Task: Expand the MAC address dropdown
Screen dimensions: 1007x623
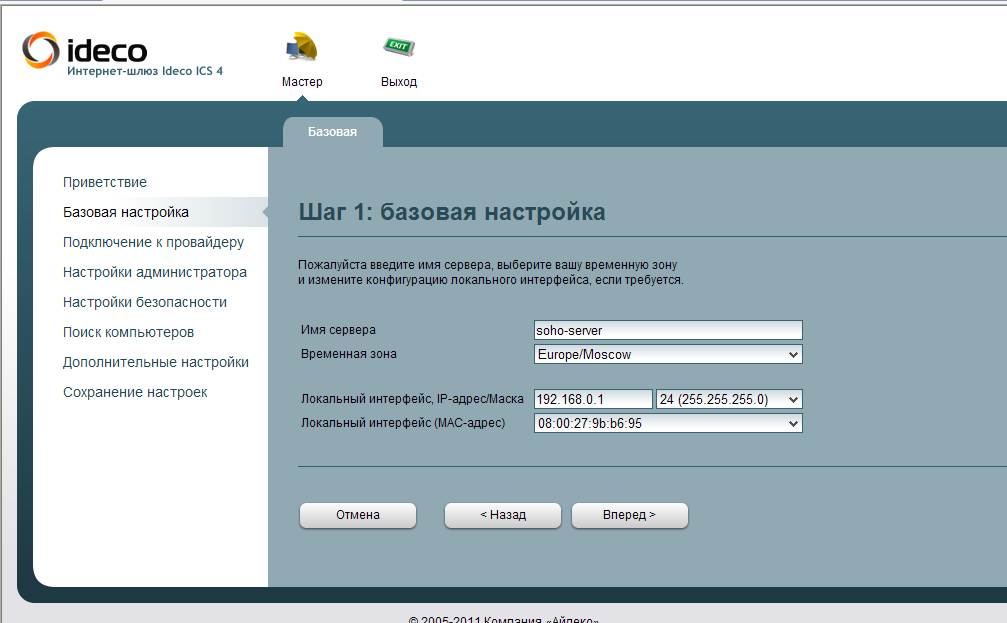Action: coord(668,423)
